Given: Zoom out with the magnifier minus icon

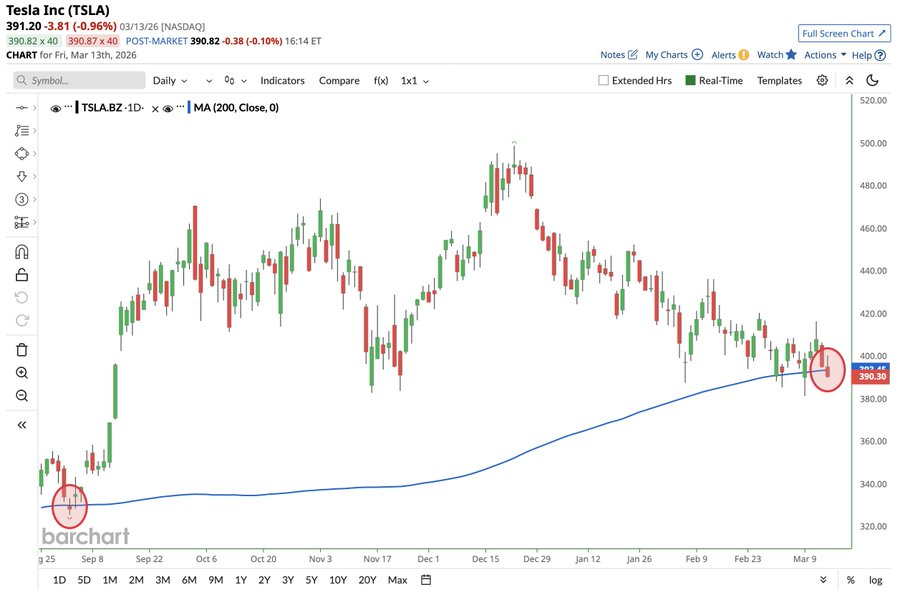Looking at the screenshot, I should pyautogui.click(x=21, y=396).
